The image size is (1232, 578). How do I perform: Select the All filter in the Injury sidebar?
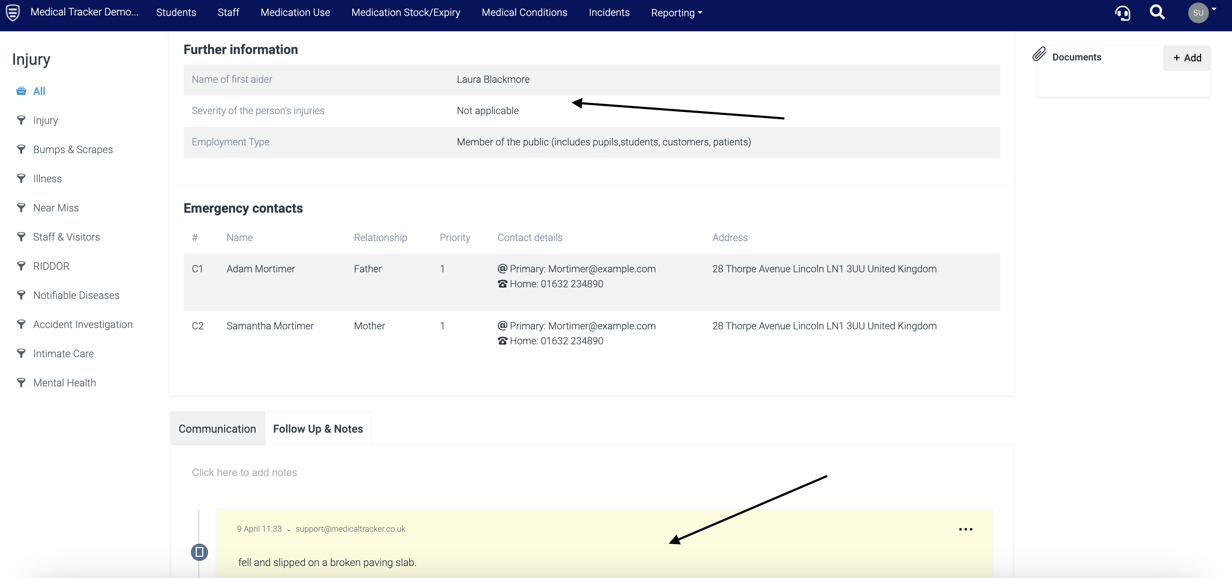(x=32, y=90)
